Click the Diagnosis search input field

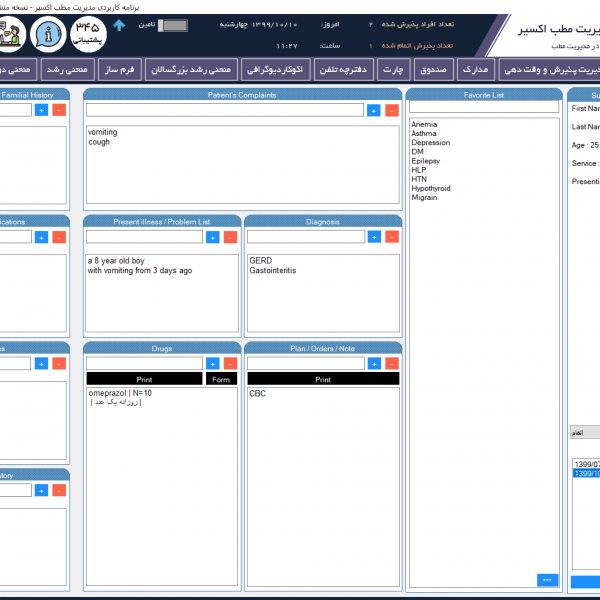click(305, 237)
